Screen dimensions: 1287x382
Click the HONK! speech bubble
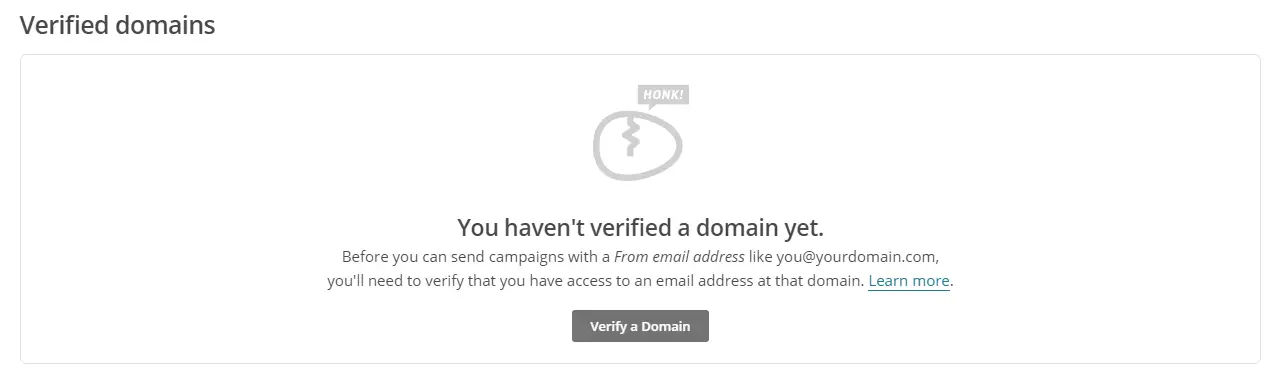pyautogui.click(x=663, y=96)
